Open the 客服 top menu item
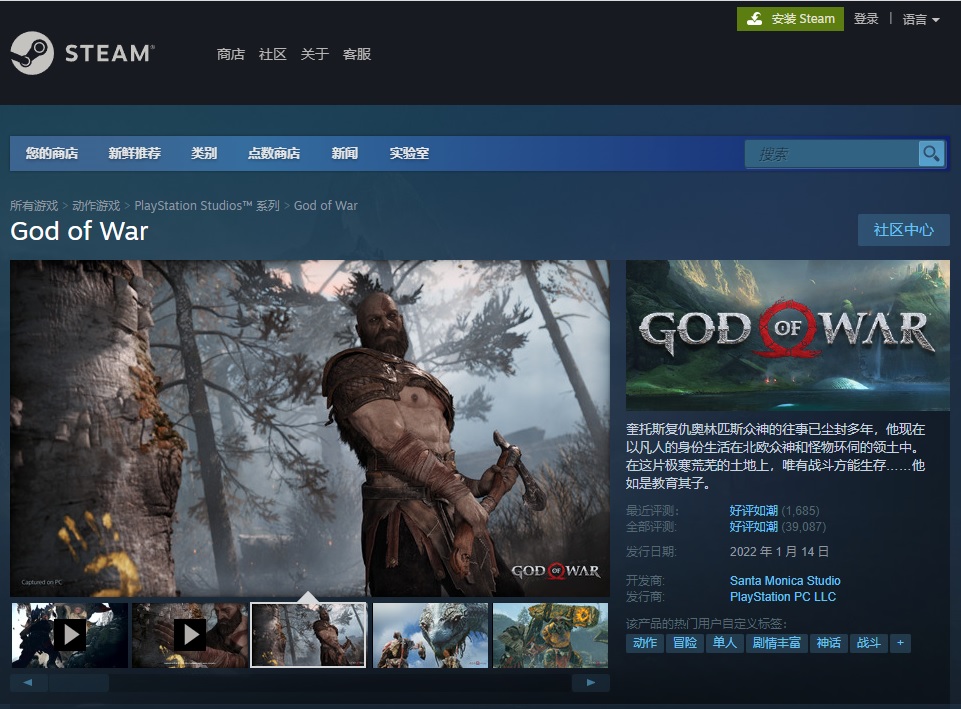The image size is (961, 709). point(357,55)
